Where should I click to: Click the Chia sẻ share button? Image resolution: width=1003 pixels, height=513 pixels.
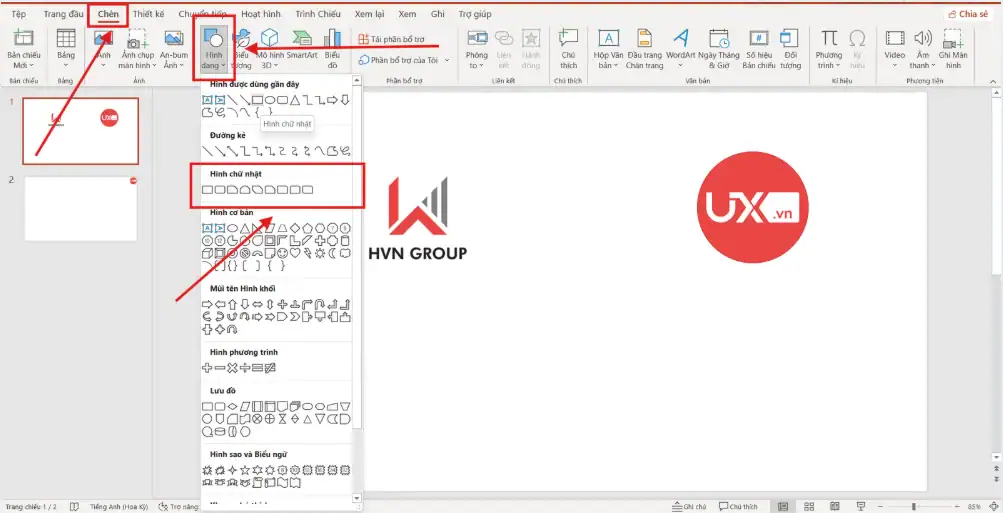(x=968, y=14)
